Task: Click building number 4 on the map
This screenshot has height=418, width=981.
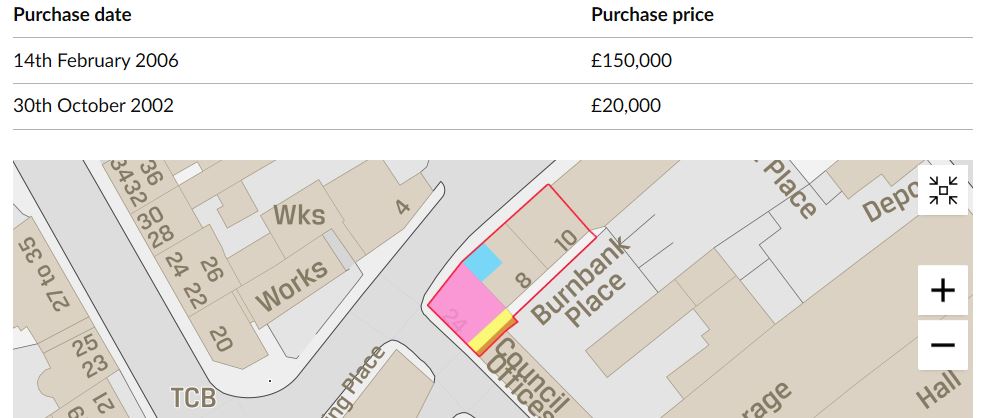Action: tap(402, 206)
